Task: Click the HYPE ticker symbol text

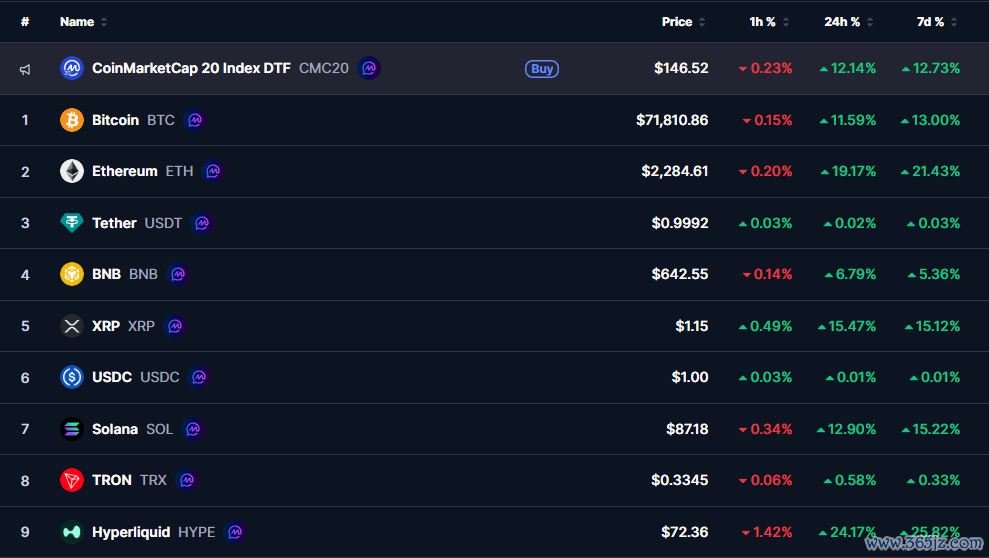Action: (x=197, y=532)
